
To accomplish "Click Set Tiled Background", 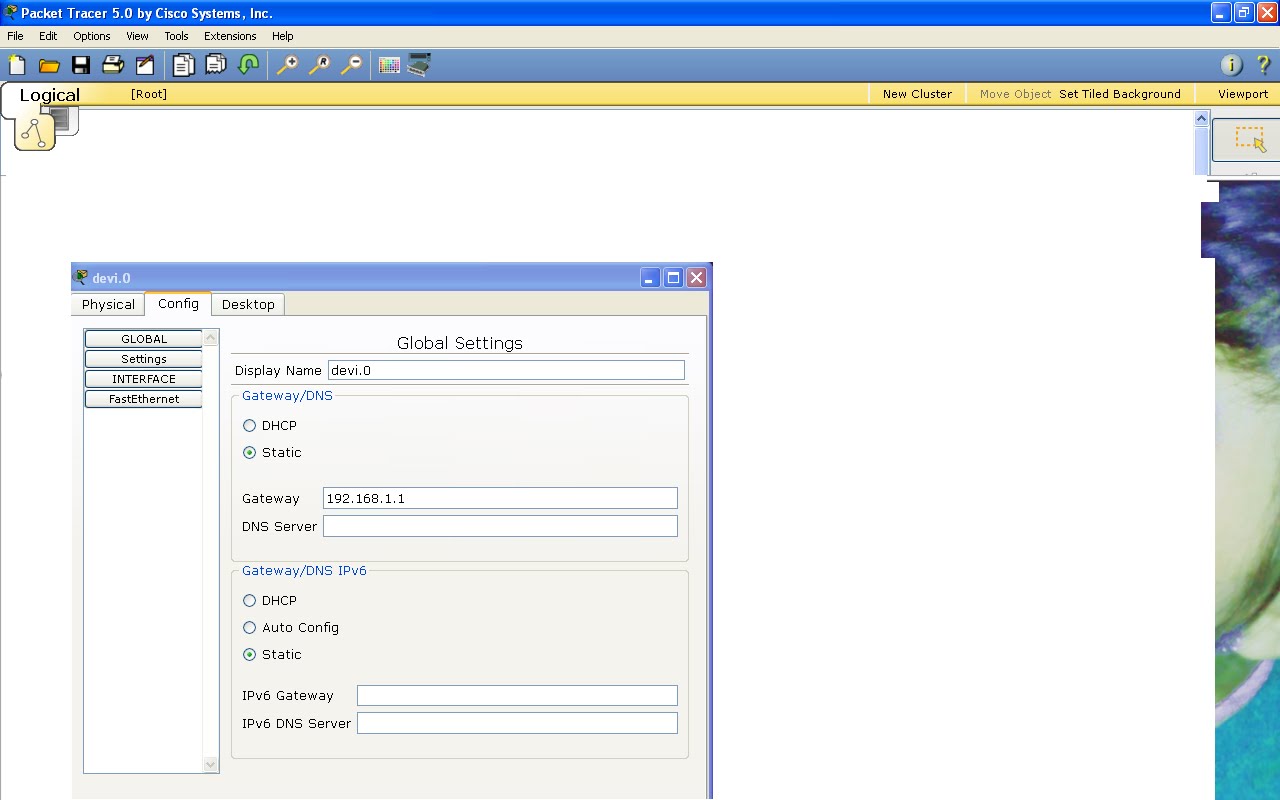I will 1120,94.
